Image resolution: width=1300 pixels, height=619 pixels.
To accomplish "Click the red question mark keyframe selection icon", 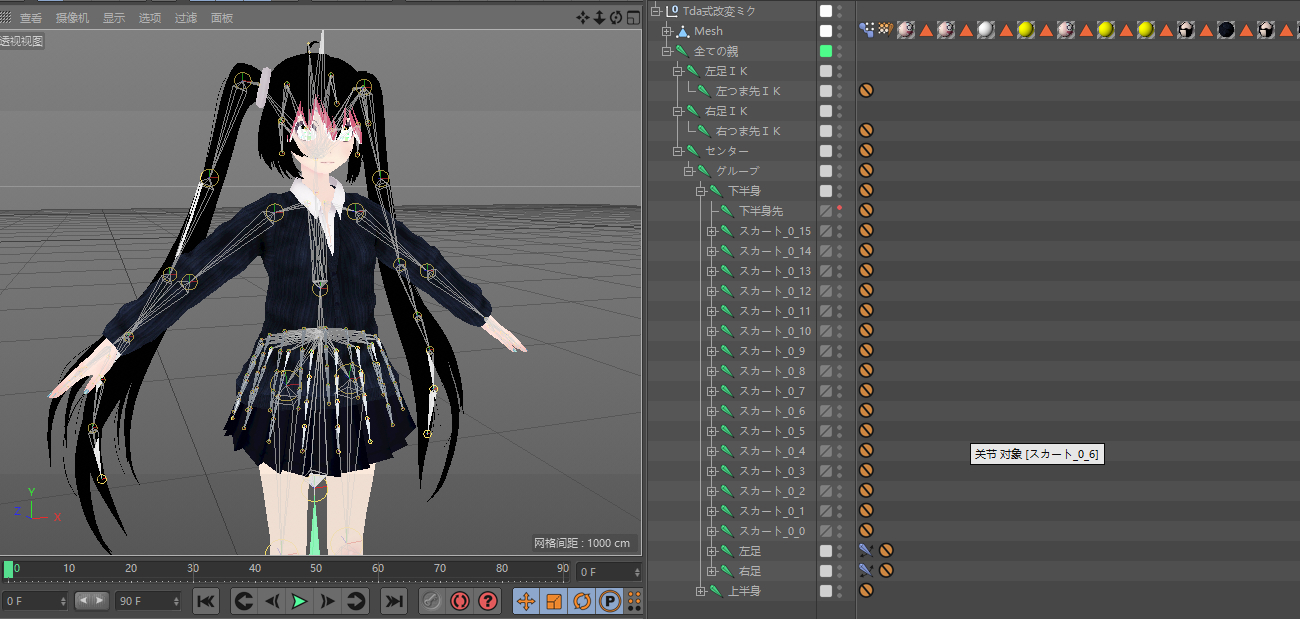I will click(x=487, y=601).
